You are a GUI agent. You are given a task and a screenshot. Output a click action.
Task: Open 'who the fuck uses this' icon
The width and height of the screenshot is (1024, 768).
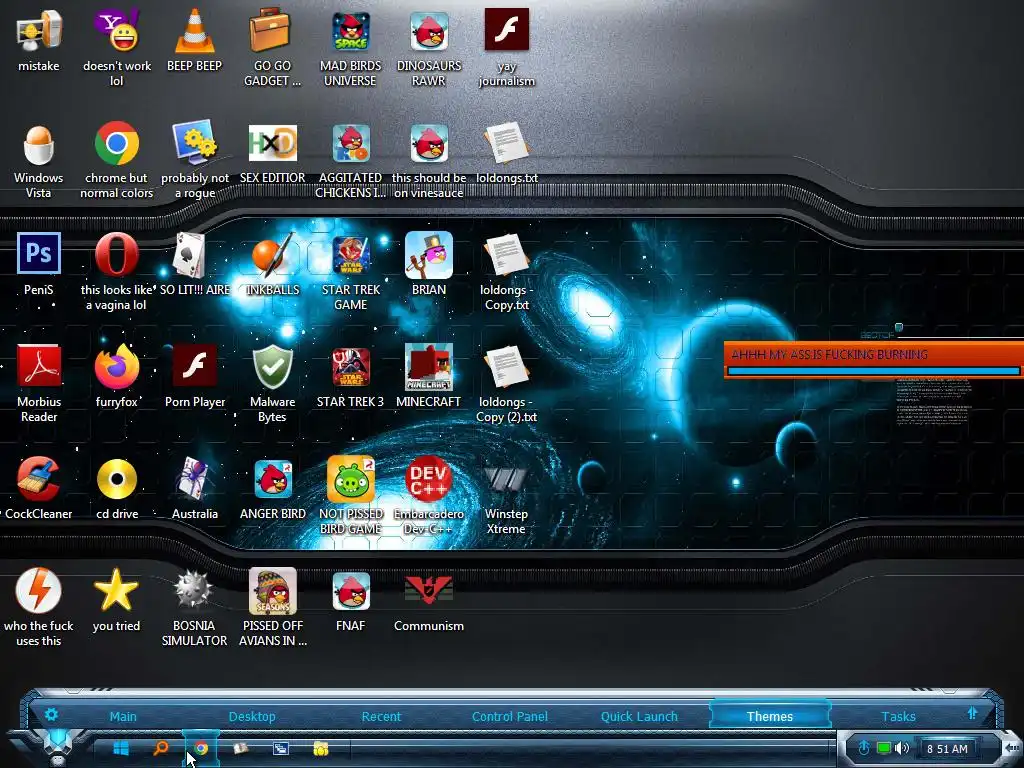39,591
